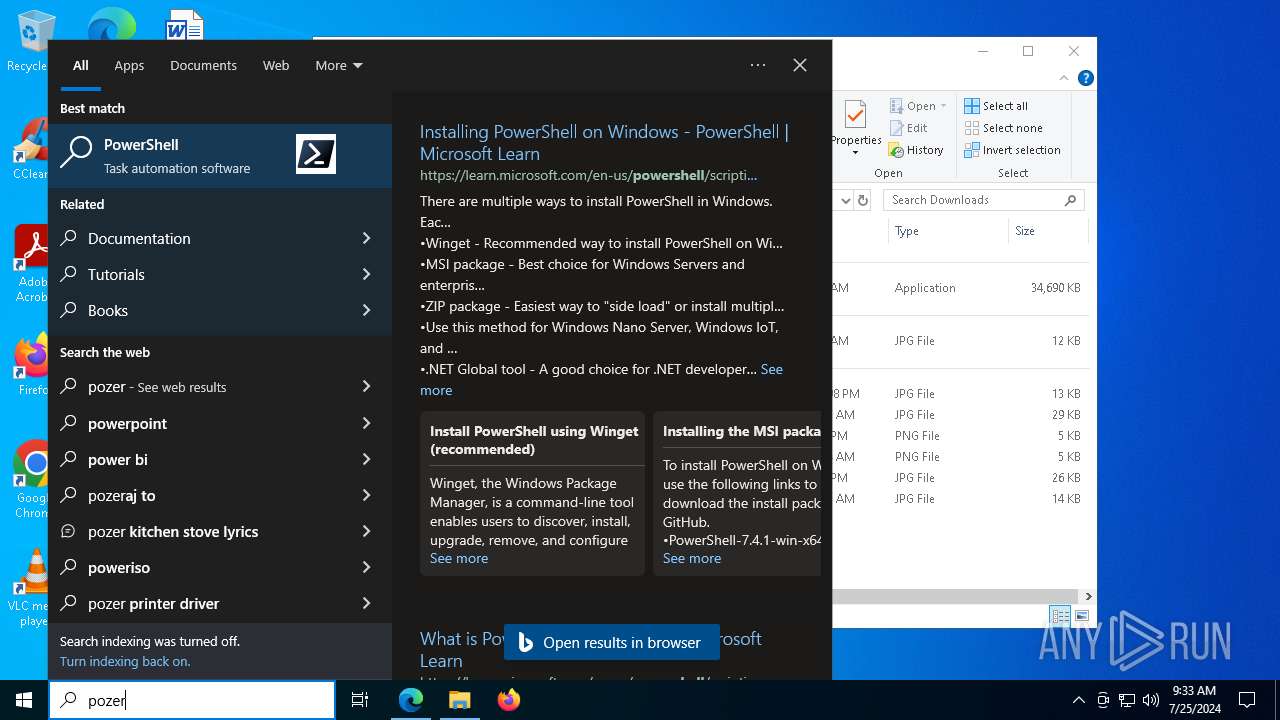This screenshot has height=720, width=1280.
Task: Click Open results in browser button
Action: 612,643
